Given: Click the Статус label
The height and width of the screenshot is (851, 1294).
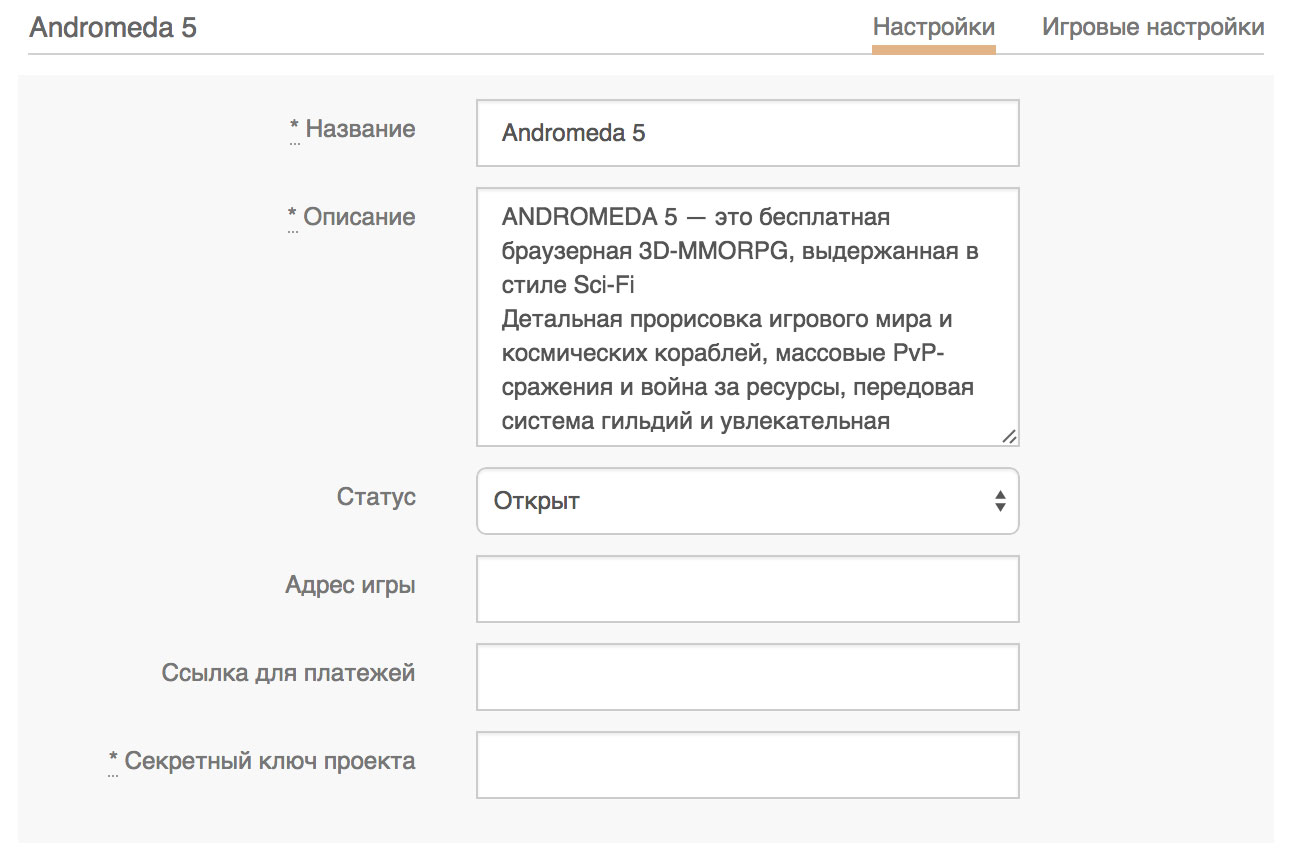Looking at the screenshot, I should (x=376, y=497).
